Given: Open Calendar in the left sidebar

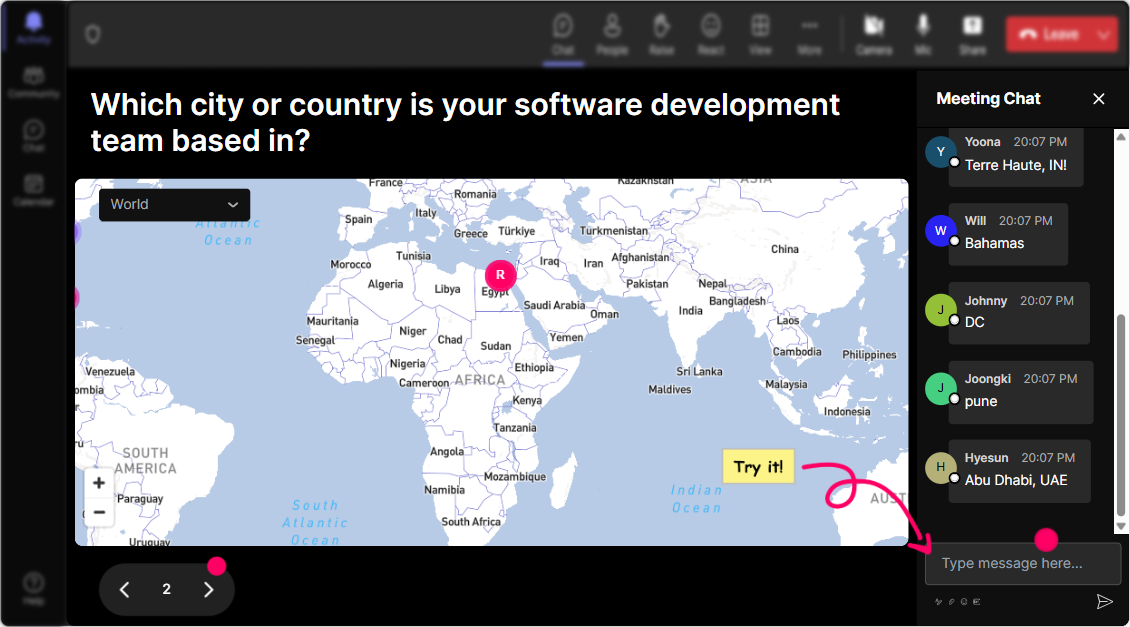Looking at the screenshot, I should 34,190.
